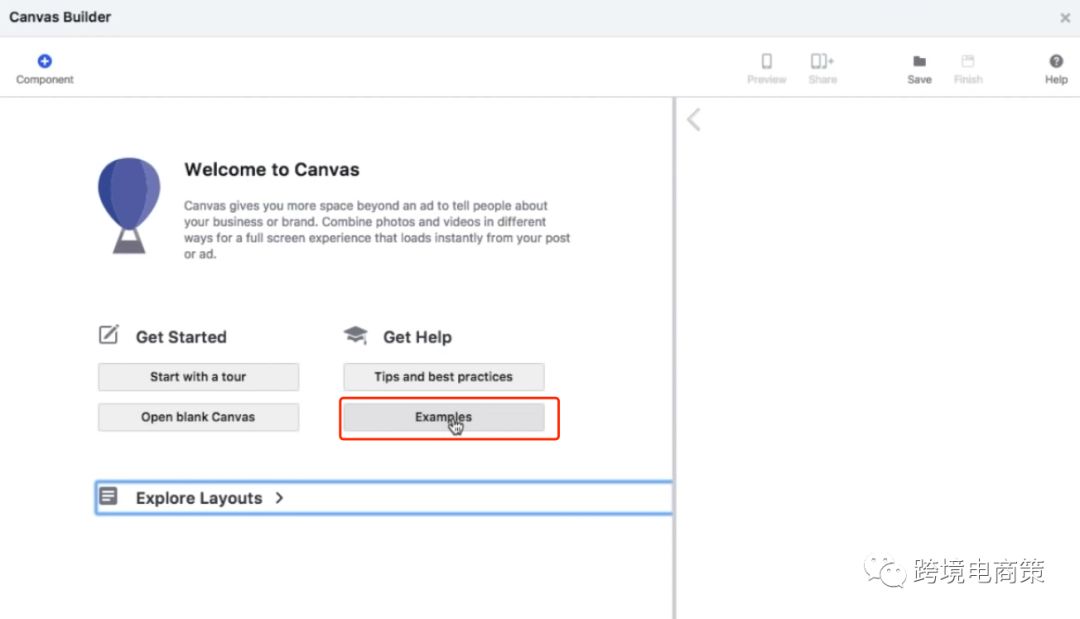This screenshot has width=1080, height=619.
Task: Expand Explore Layouts using its right chevron
Action: [279, 497]
